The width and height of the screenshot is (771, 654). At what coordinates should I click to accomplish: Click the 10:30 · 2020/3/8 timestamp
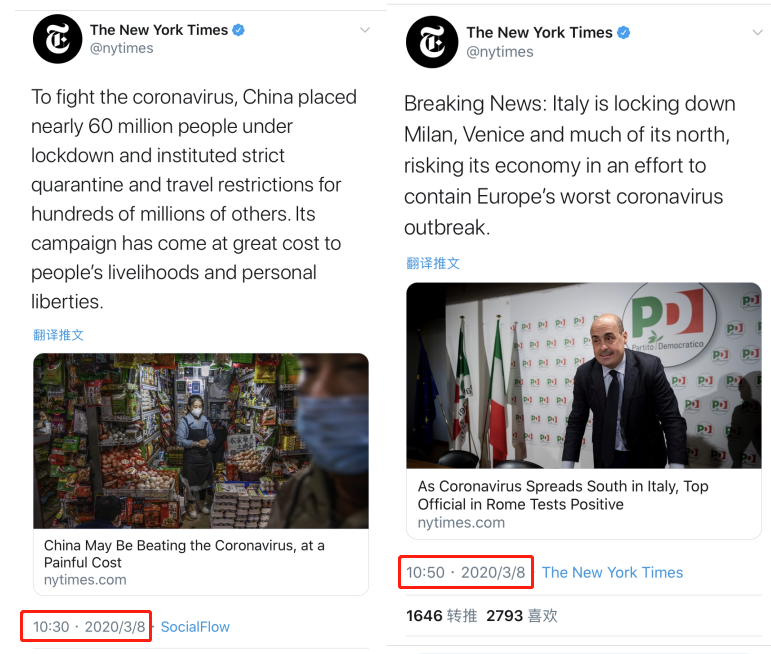pyautogui.click(x=89, y=627)
